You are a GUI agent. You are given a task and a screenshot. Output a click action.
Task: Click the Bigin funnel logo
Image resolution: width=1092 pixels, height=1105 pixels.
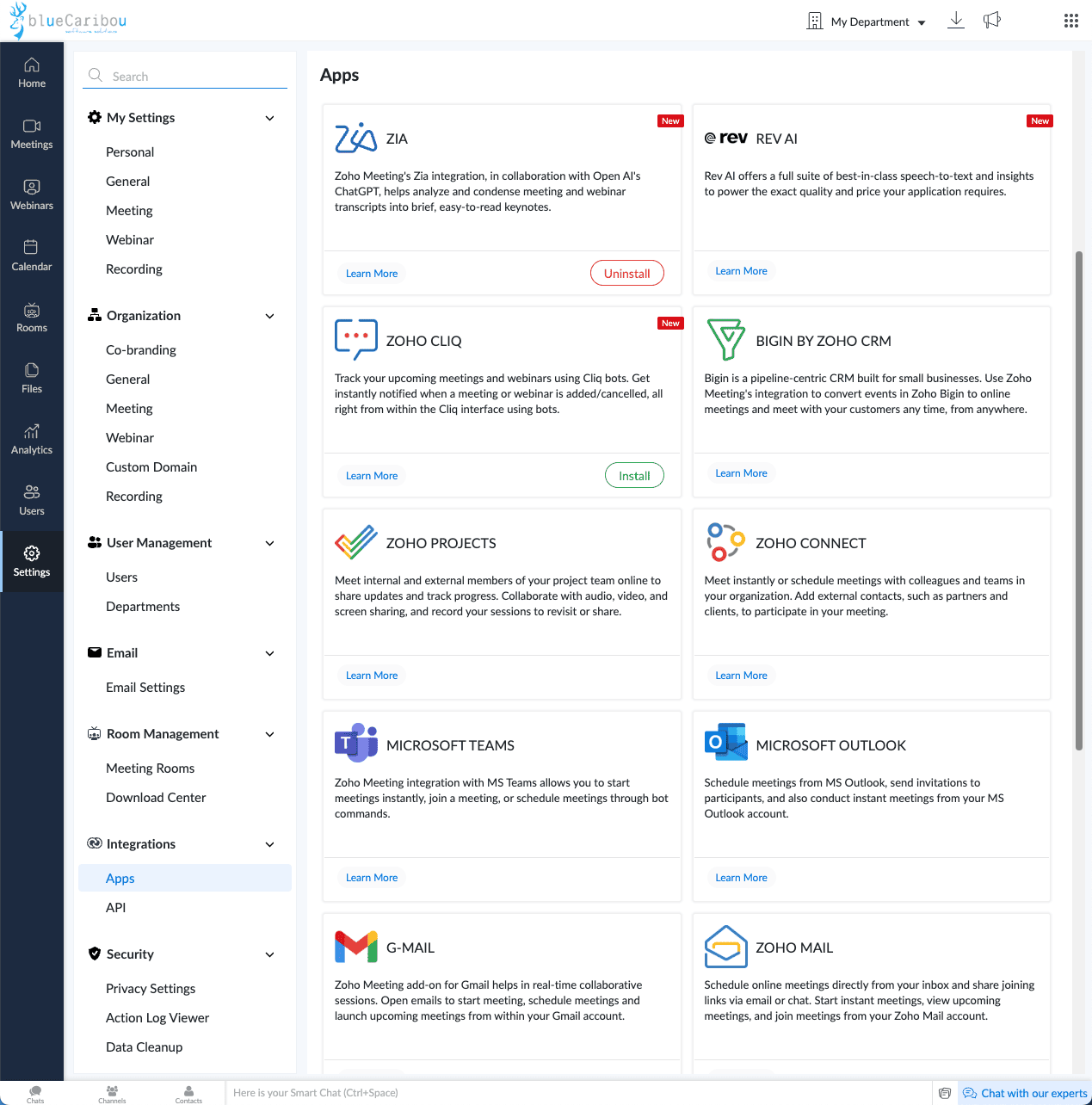click(725, 339)
